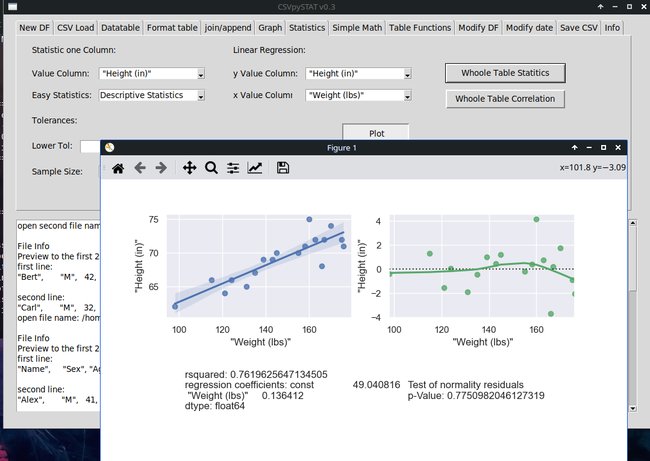The width and height of the screenshot is (650, 461).
Task: Click the residuals plot on the right
Action: tap(482, 266)
